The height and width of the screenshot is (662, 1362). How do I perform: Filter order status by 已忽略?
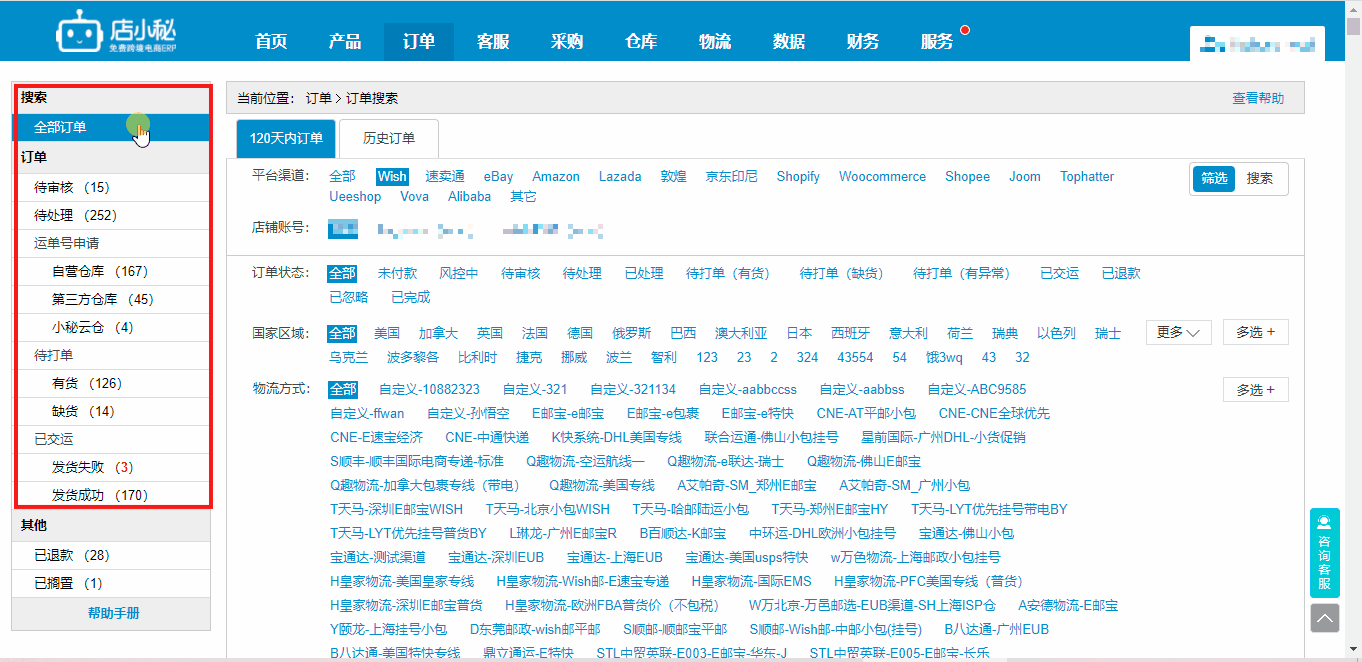(348, 297)
